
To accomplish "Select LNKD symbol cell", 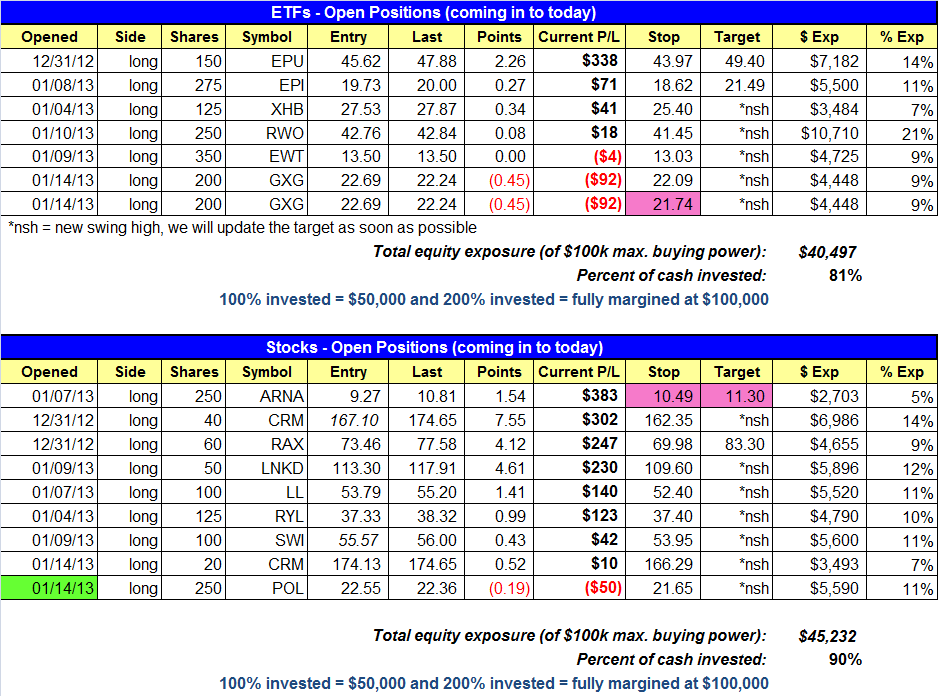I will pyautogui.click(x=267, y=468).
